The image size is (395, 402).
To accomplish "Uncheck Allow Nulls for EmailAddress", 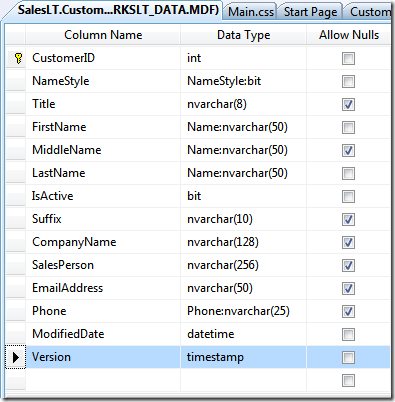I will coord(348,289).
